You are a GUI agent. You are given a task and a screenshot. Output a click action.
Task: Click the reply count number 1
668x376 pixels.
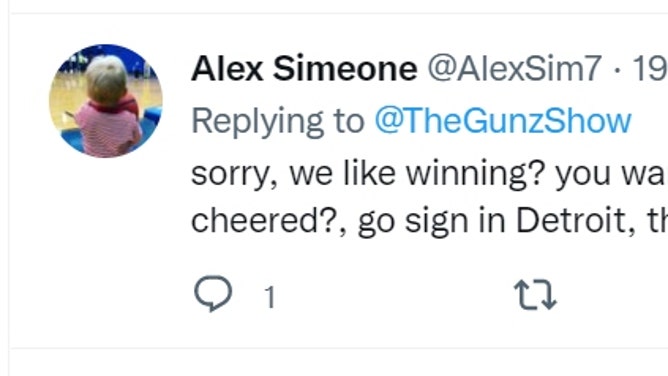[x=270, y=297]
